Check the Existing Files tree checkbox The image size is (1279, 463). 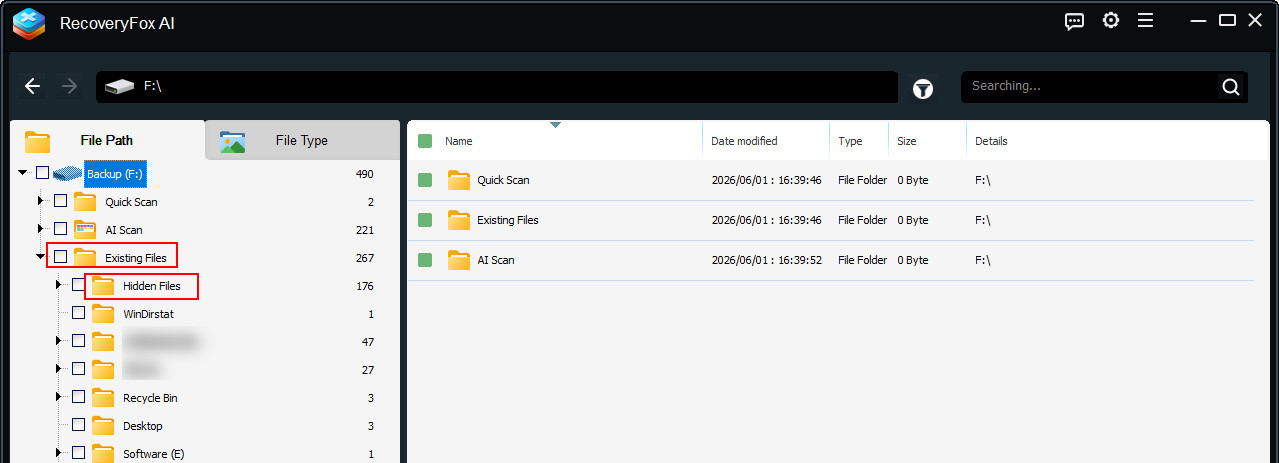tap(60, 257)
